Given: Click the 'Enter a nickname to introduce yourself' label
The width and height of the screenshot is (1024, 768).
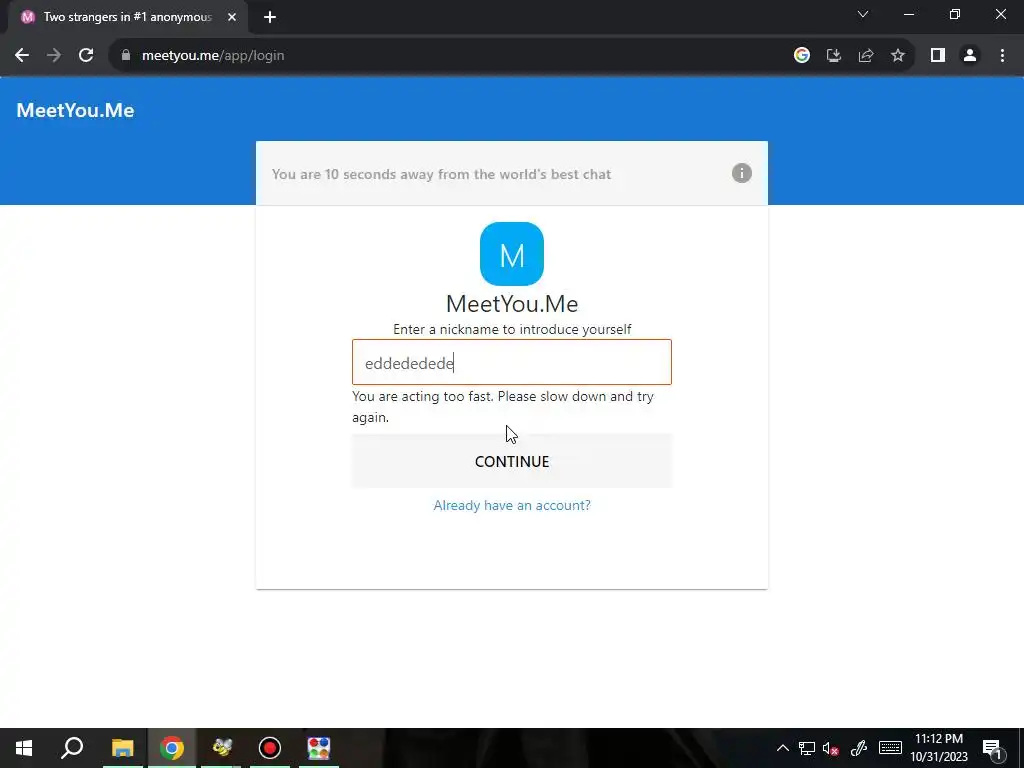Looking at the screenshot, I should [512, 329].
